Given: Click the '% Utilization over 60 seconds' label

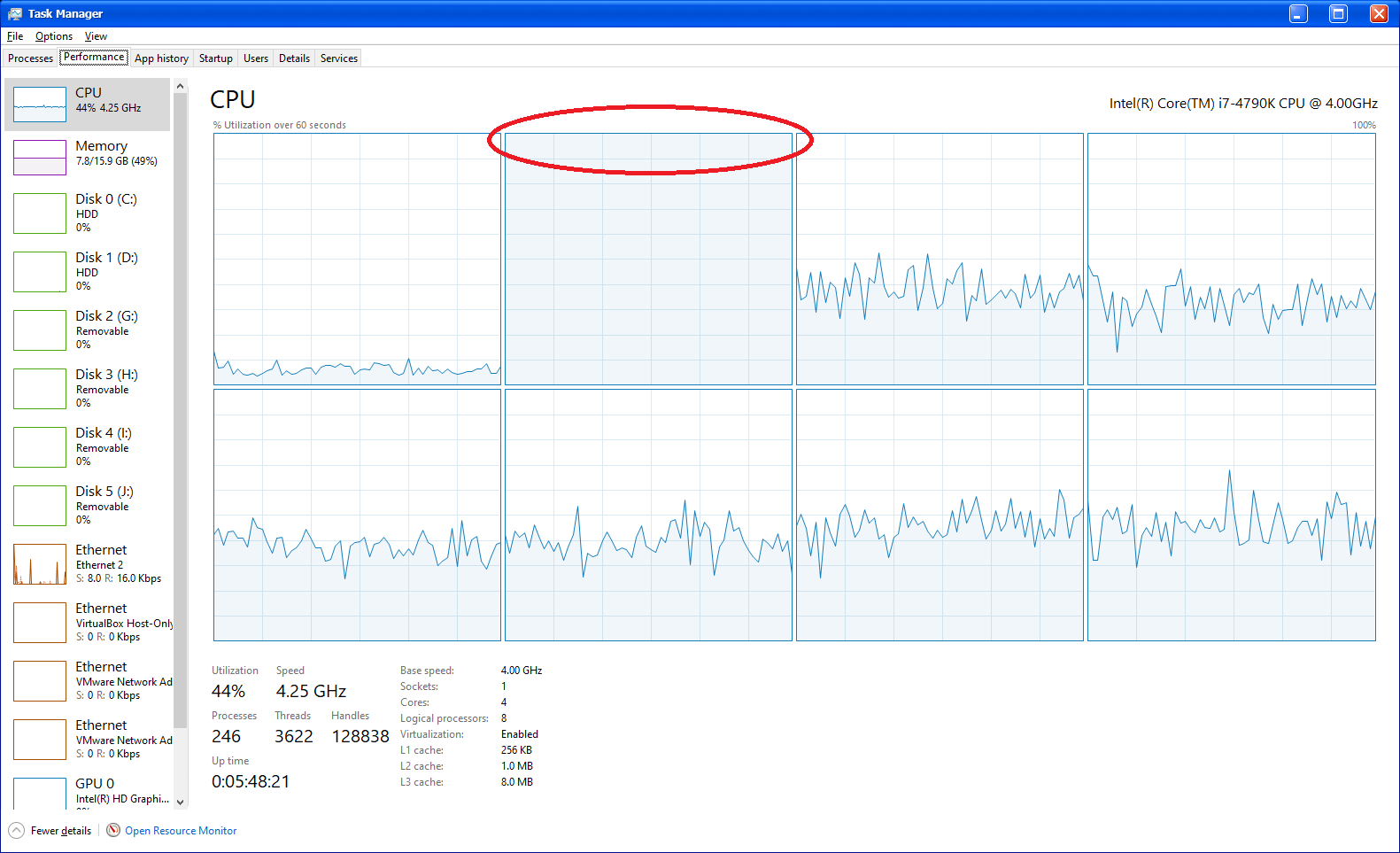Looking at the screenshot, I should click(280, 125).
